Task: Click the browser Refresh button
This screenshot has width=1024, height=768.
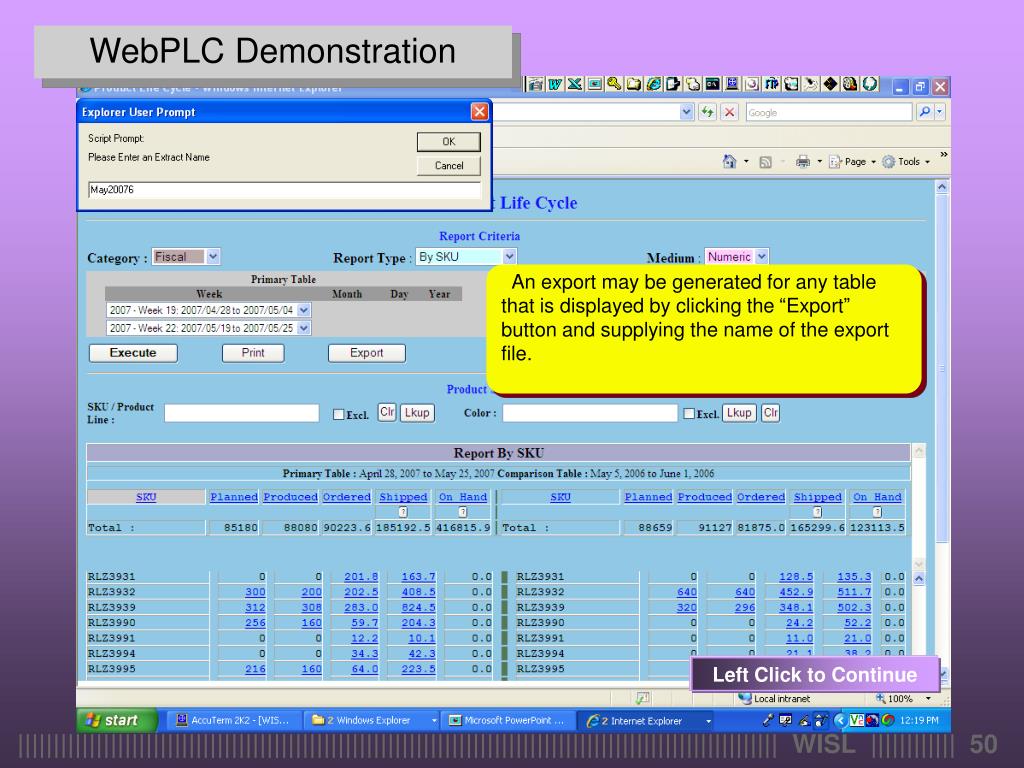Action: [707, 112]
